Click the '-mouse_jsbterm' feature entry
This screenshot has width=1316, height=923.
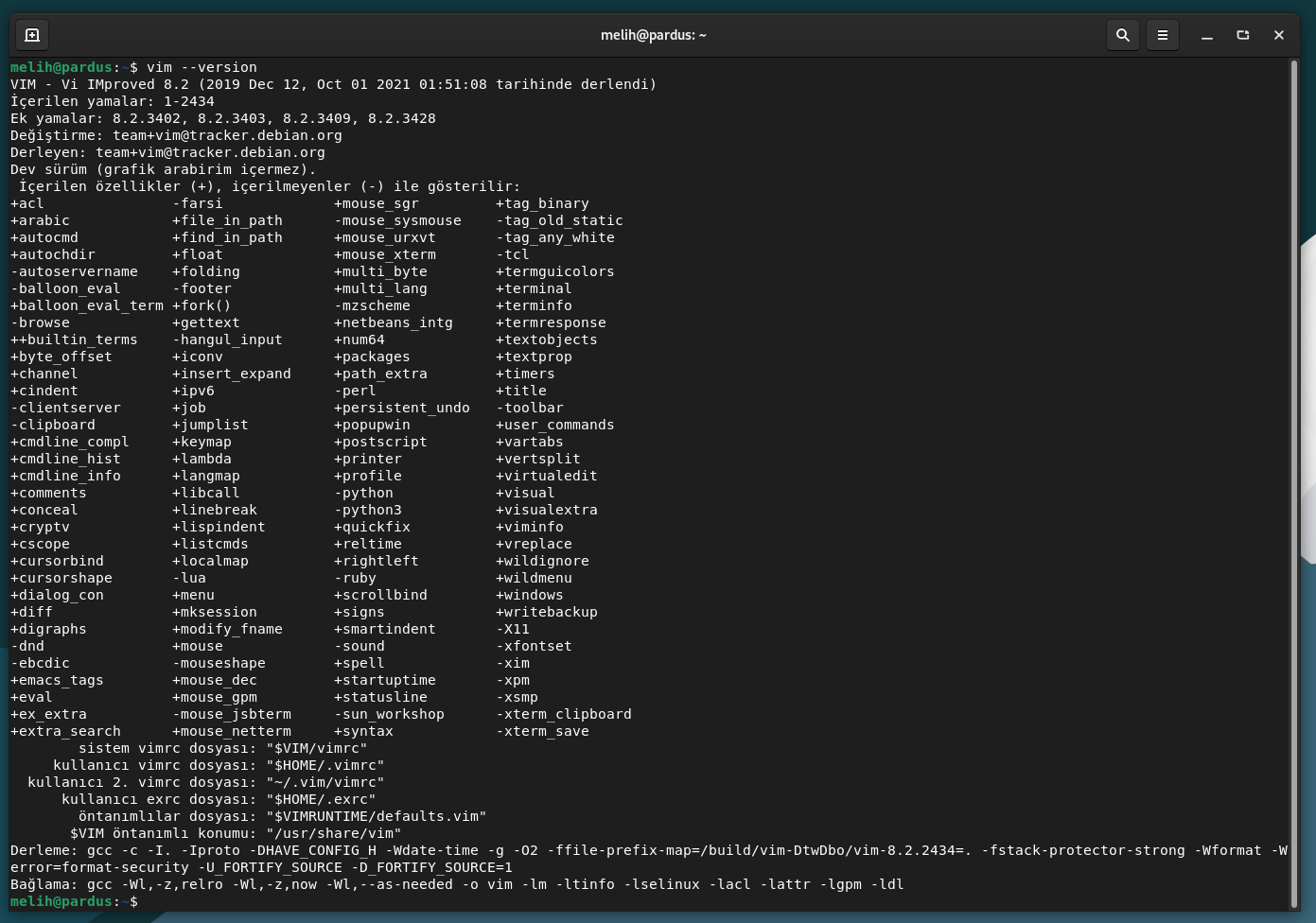(x=232, y=714)
